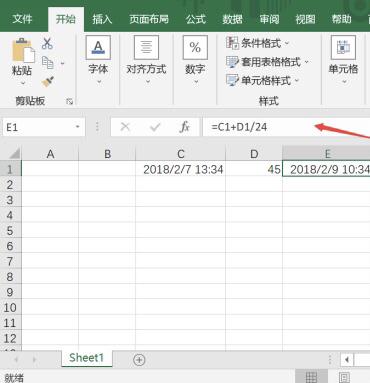
Task: Open Cell Styles (单元格样式) dropdown
Action: 263,81
